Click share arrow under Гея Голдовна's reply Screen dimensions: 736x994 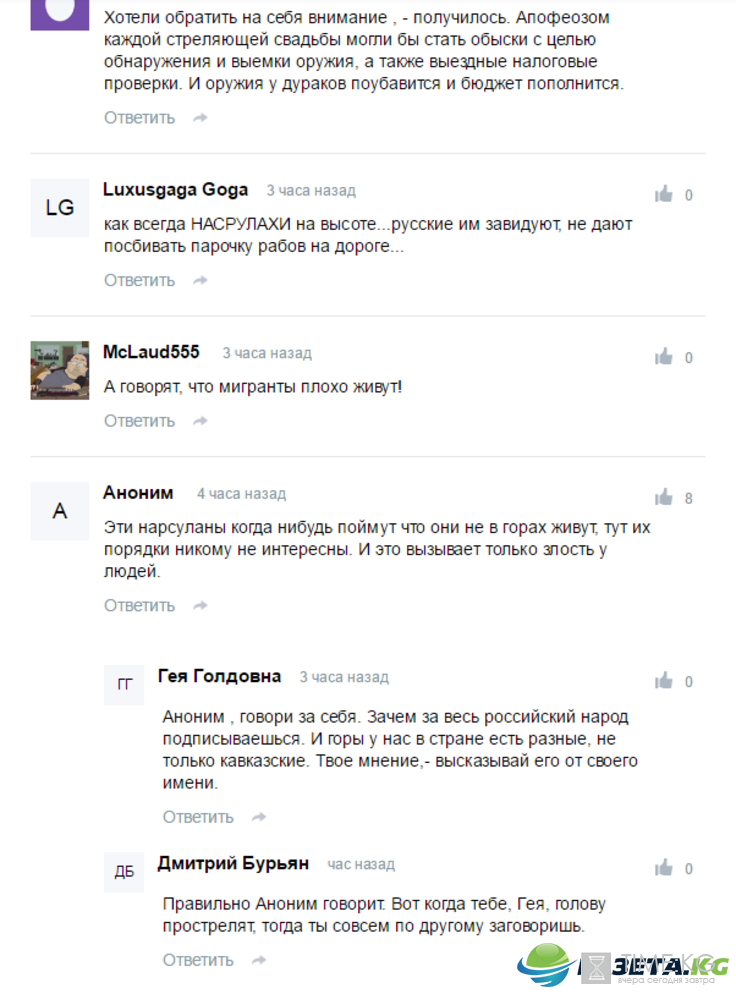(259, 817)
